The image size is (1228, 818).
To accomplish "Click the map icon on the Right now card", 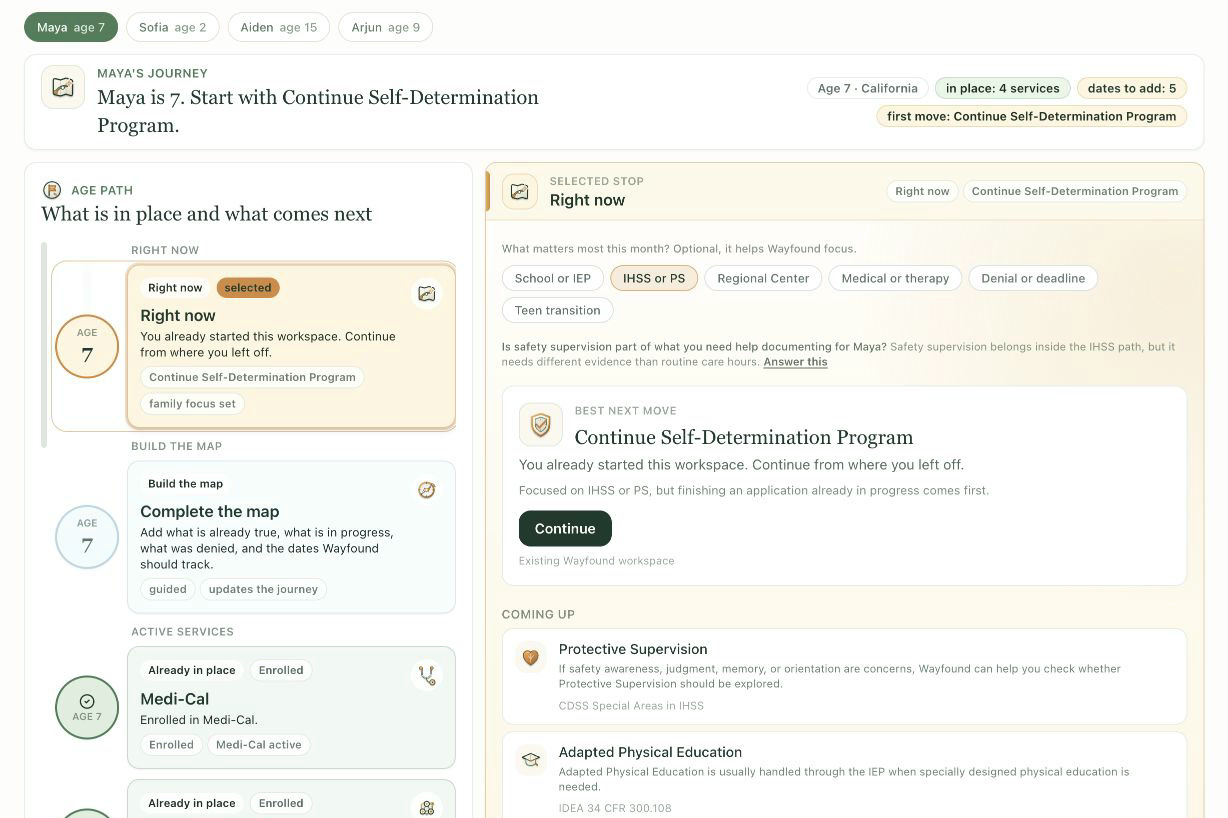I will (427, 294).
